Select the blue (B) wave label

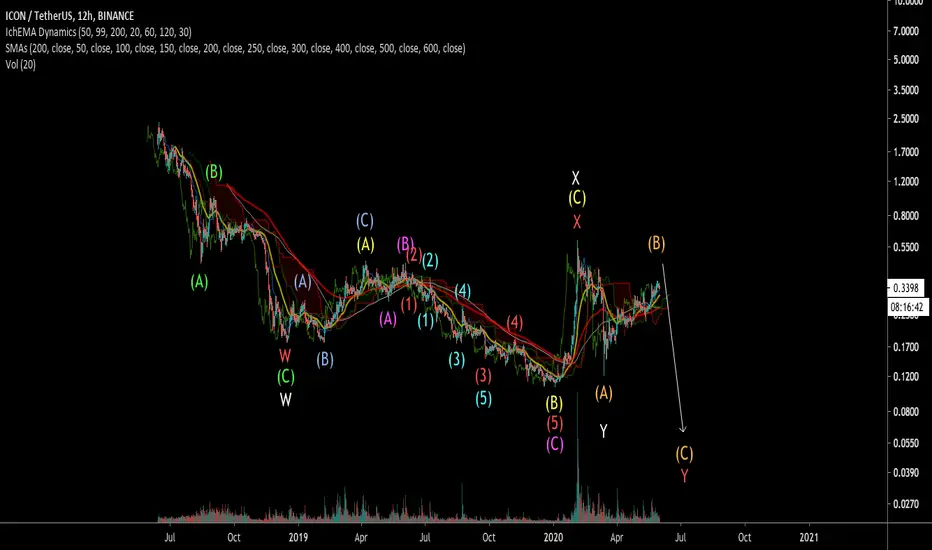[x=325, y=360]
